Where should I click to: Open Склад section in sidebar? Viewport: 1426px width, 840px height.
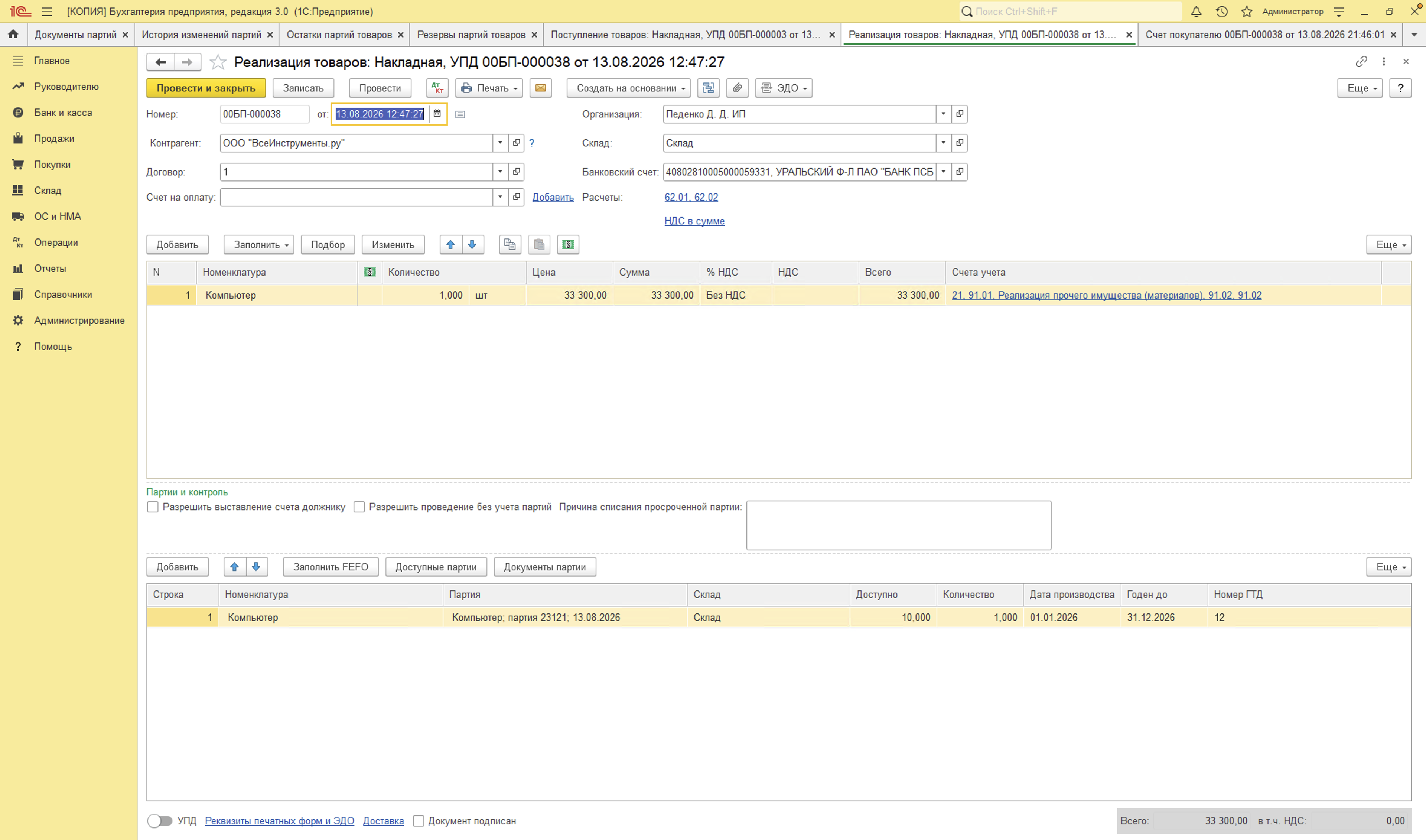48,191
